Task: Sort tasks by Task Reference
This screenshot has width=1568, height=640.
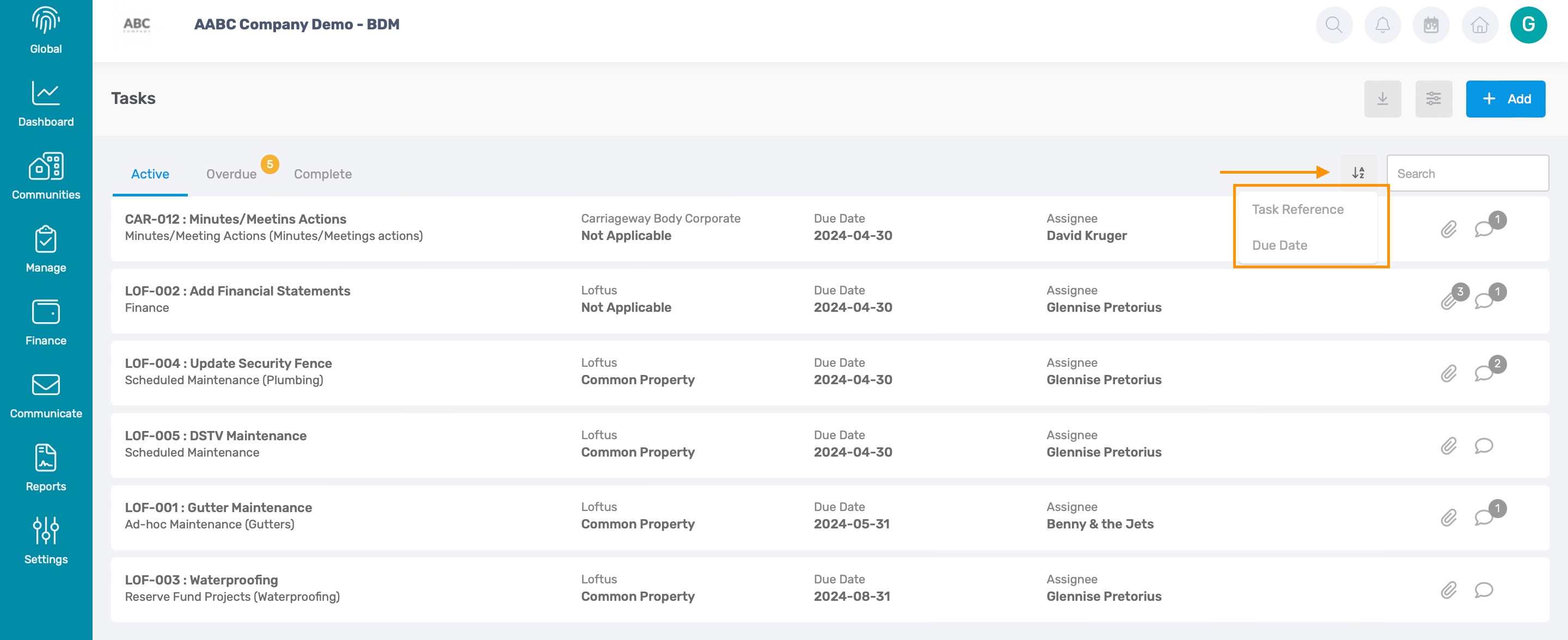Action: (1297, 210)
